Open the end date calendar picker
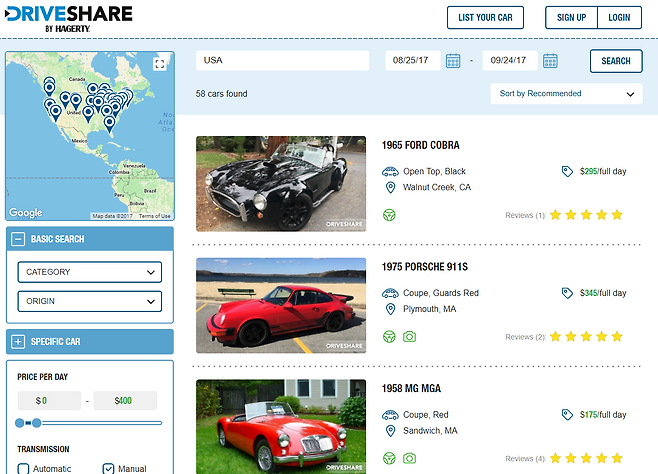This screenshot has height=474, width=658. coord(550,61)
